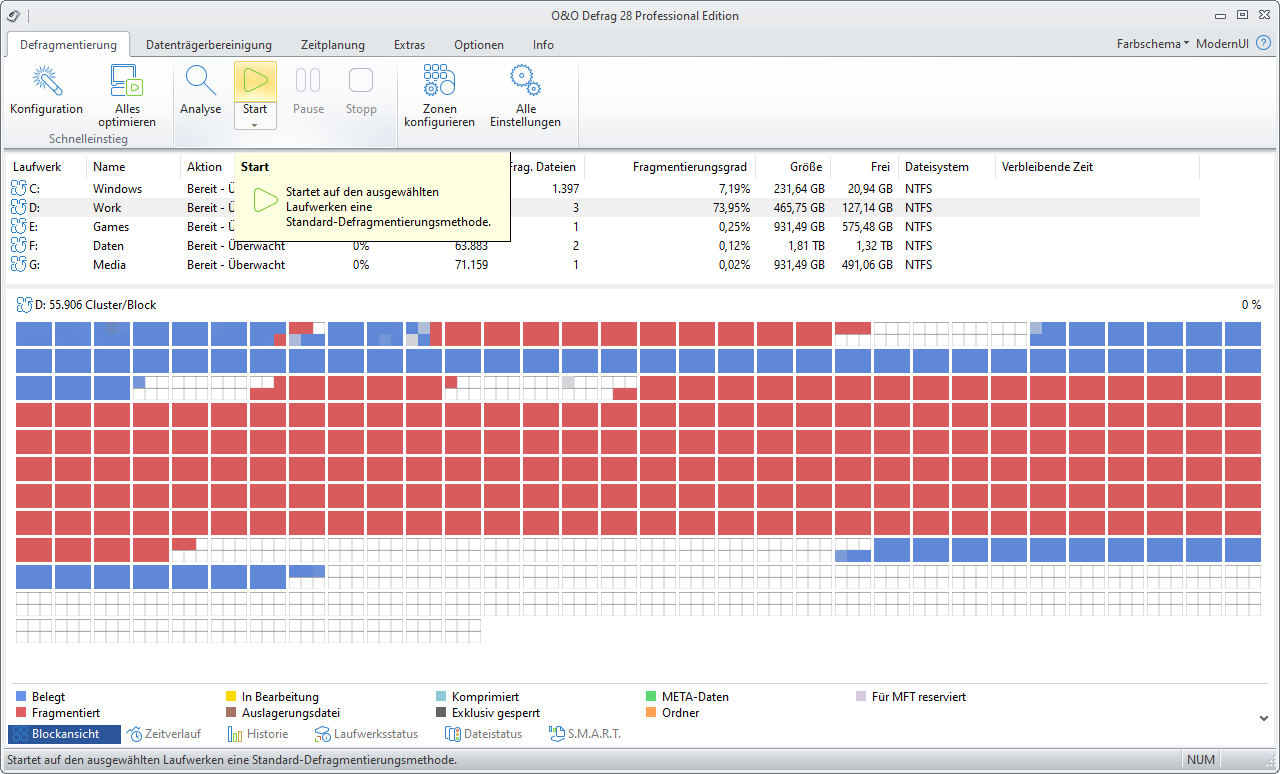Click the Pause toolbar icon

coord(308,81)
